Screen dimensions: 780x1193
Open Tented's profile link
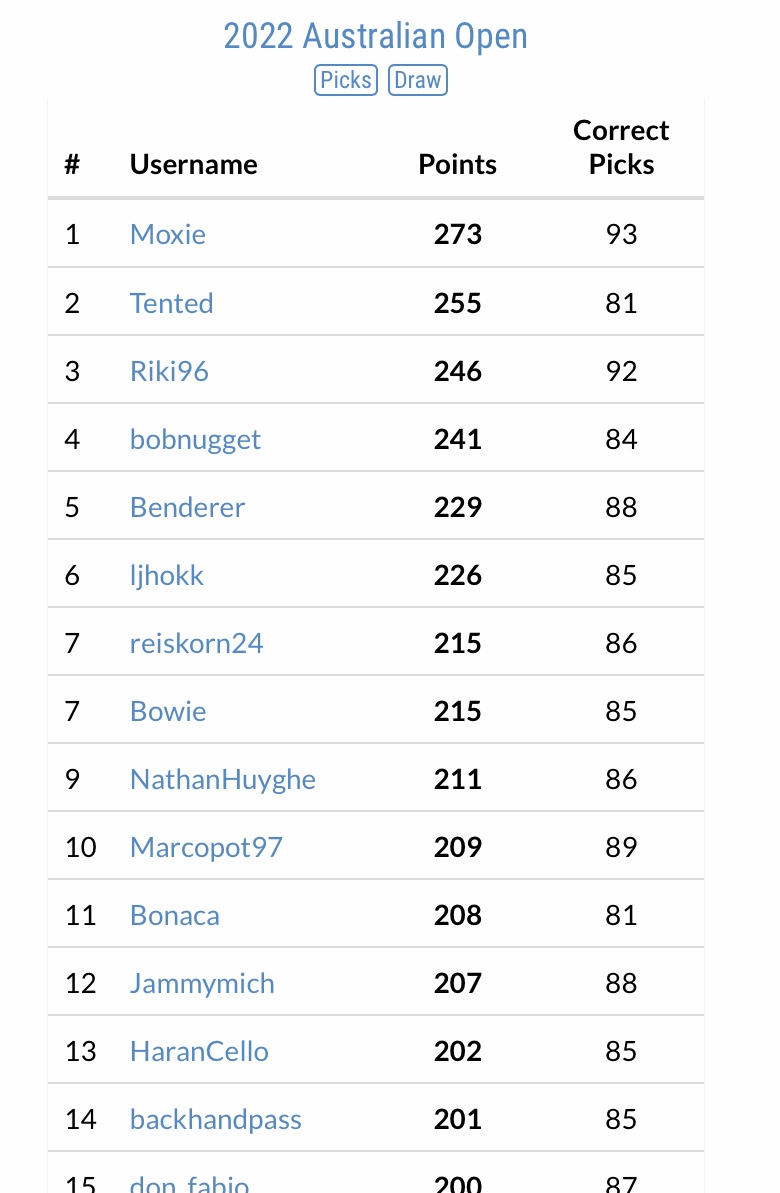tap(171, 303)
